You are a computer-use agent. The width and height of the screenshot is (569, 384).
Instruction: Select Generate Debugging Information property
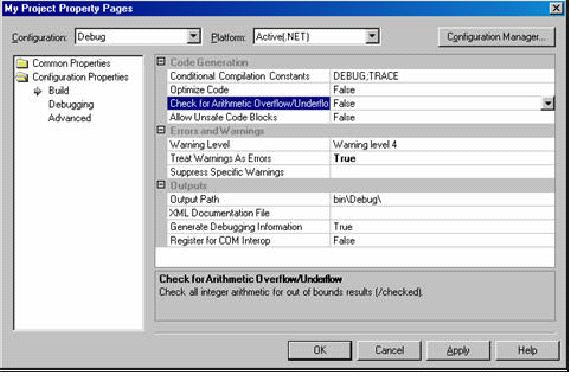tap(249, 227)
